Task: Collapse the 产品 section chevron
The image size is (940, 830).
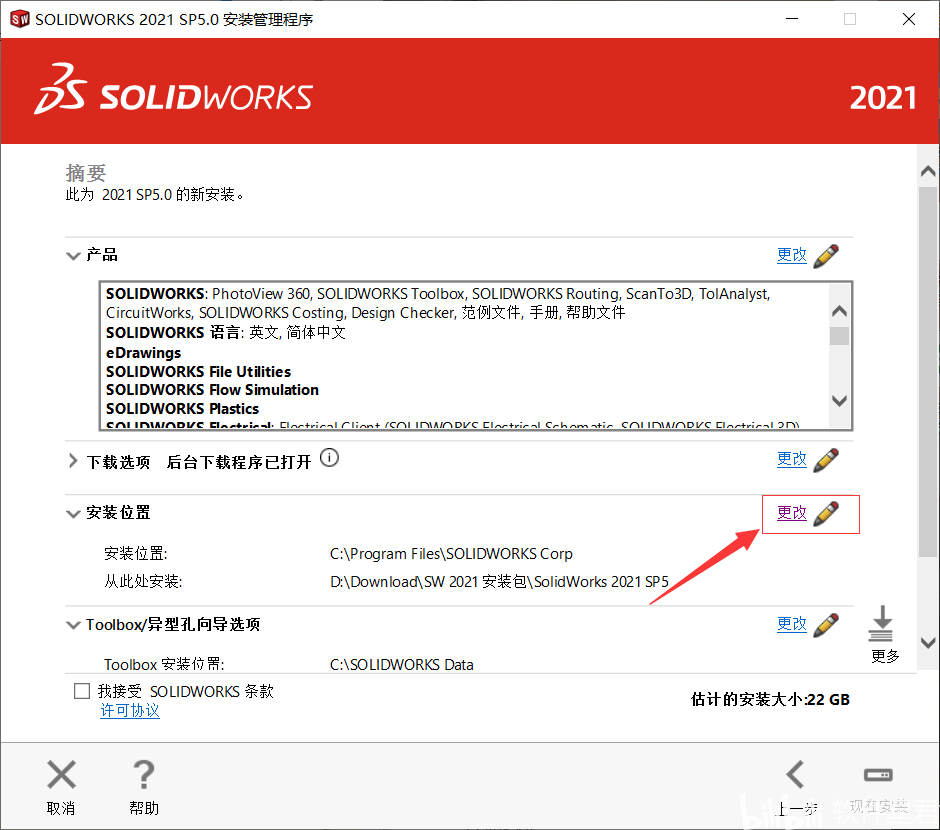Action: (73, 256)
